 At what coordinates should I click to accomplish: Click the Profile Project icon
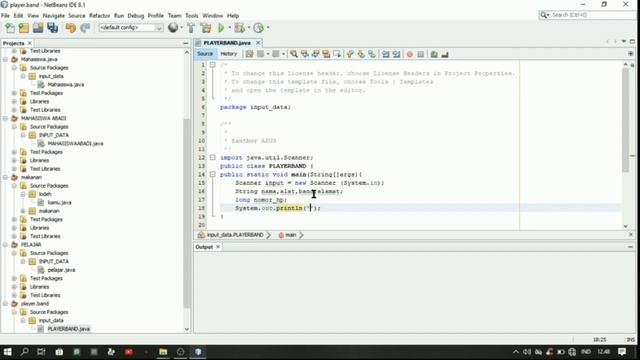tap(258, 28)
